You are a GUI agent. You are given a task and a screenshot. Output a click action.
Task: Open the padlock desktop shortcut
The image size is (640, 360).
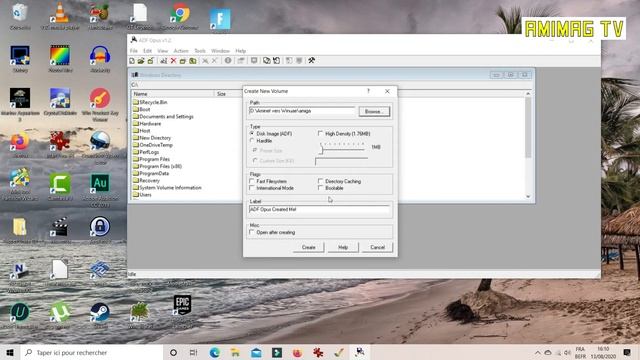click(100, 230)
